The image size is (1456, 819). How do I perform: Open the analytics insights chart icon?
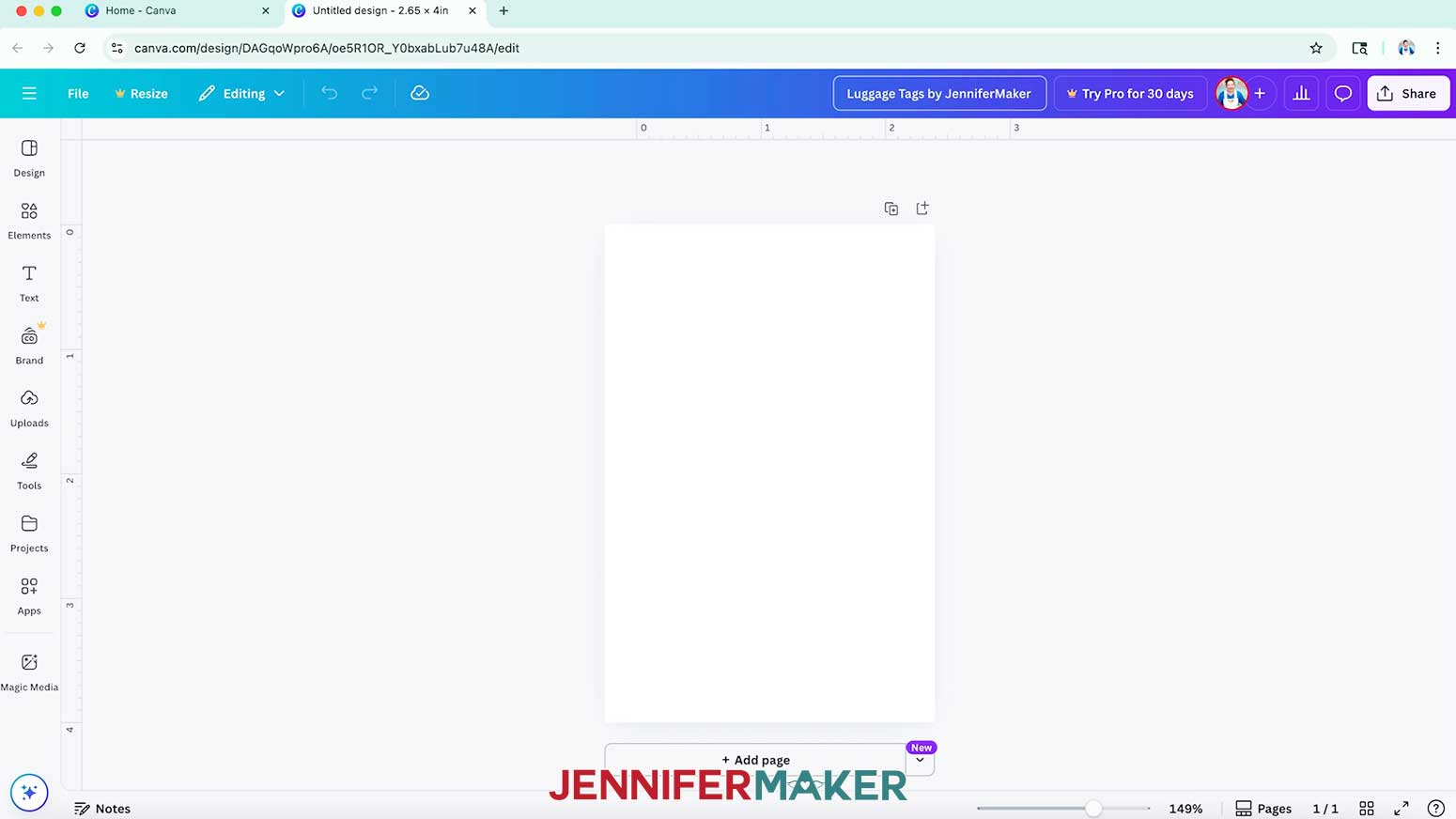point(1301,93)
